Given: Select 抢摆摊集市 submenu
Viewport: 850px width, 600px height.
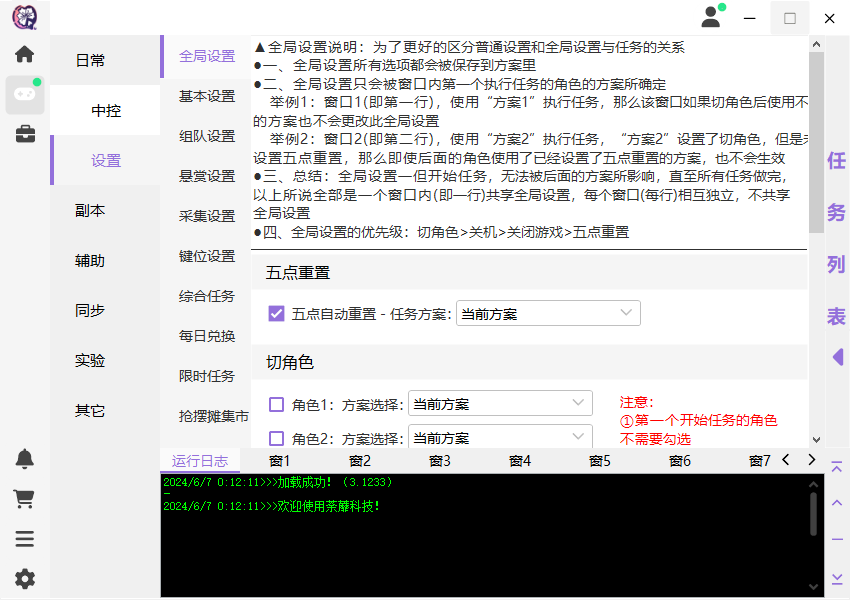Looking at the screenshot, I should point(213,416).
